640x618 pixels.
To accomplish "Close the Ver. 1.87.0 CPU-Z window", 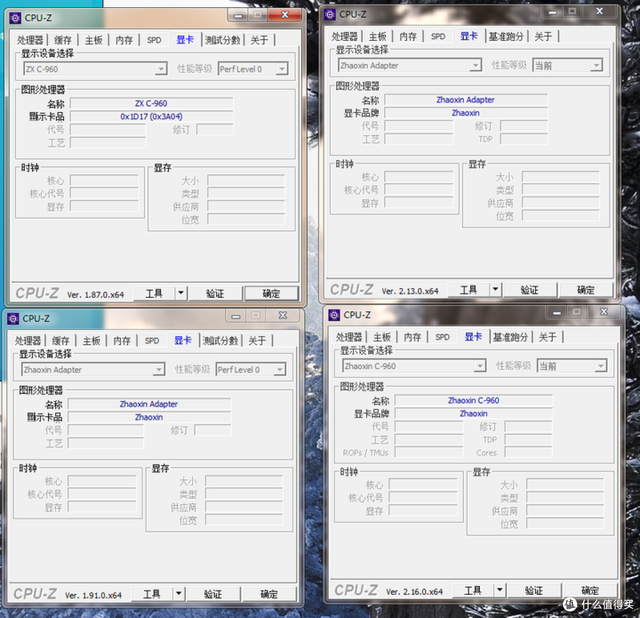I will (x=284, y=15).
